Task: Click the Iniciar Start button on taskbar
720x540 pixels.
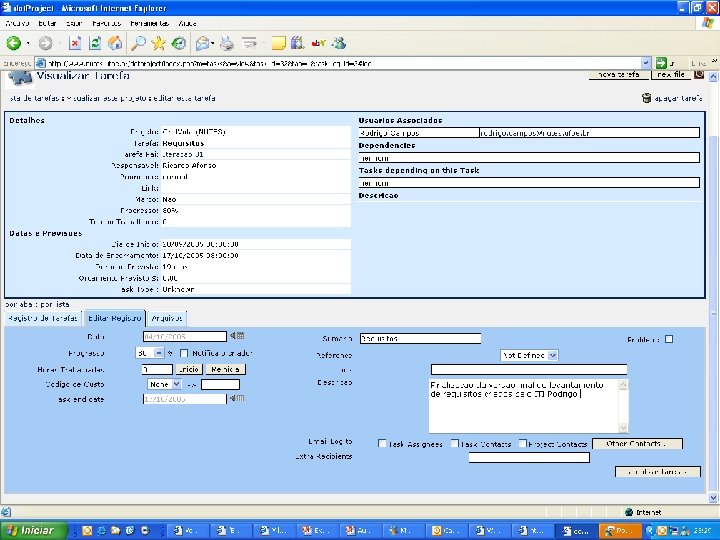Action: click(x=33, y=530)
